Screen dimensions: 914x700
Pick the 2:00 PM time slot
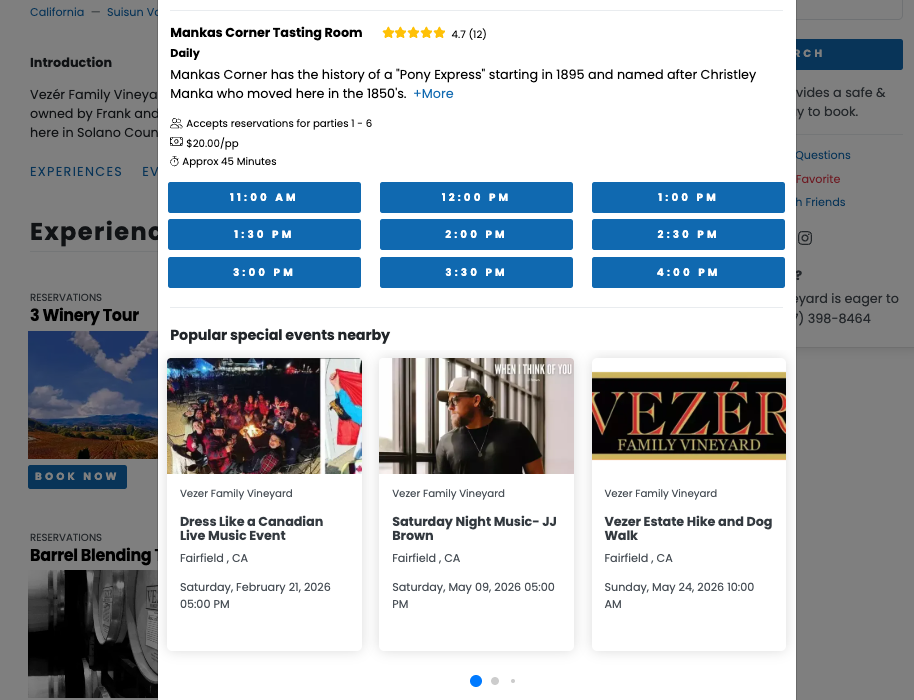coord(476,234)
